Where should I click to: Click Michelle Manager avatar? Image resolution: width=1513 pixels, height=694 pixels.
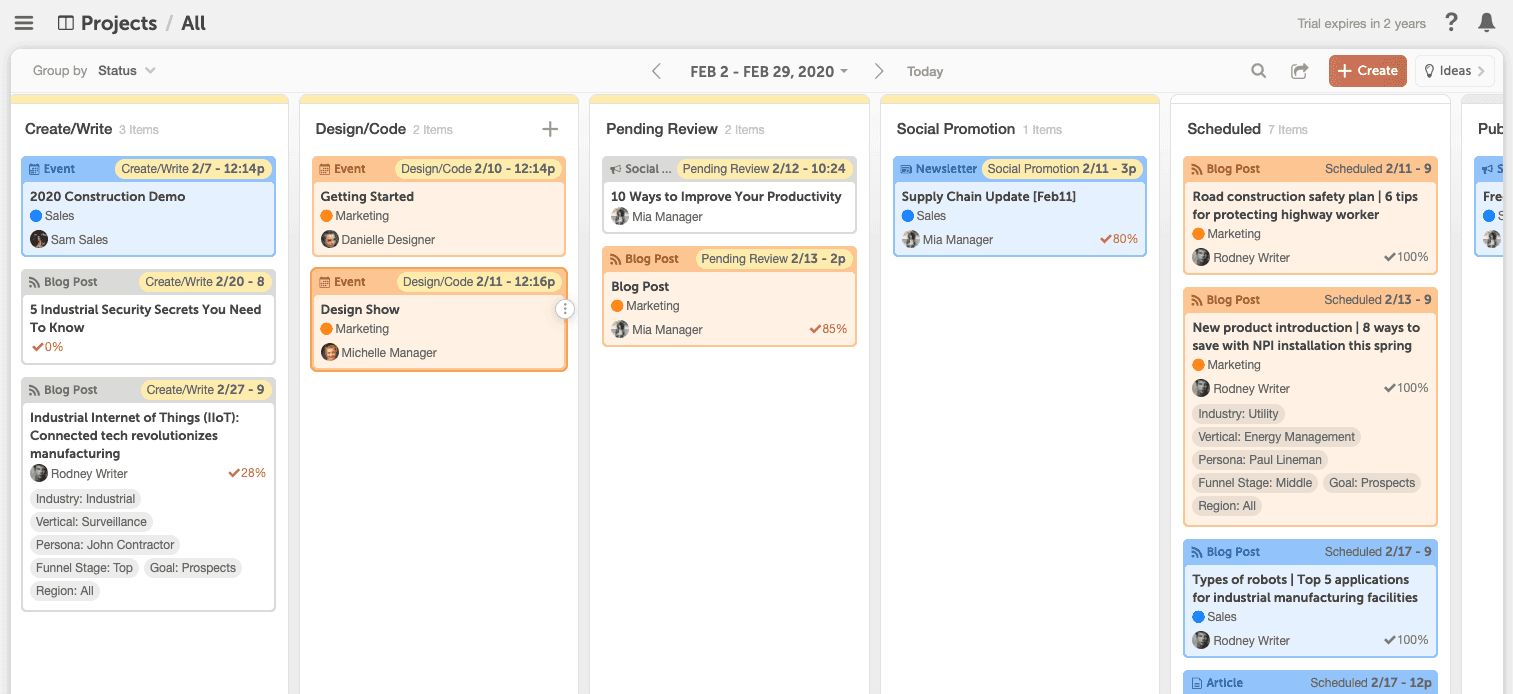pos(330,352)
